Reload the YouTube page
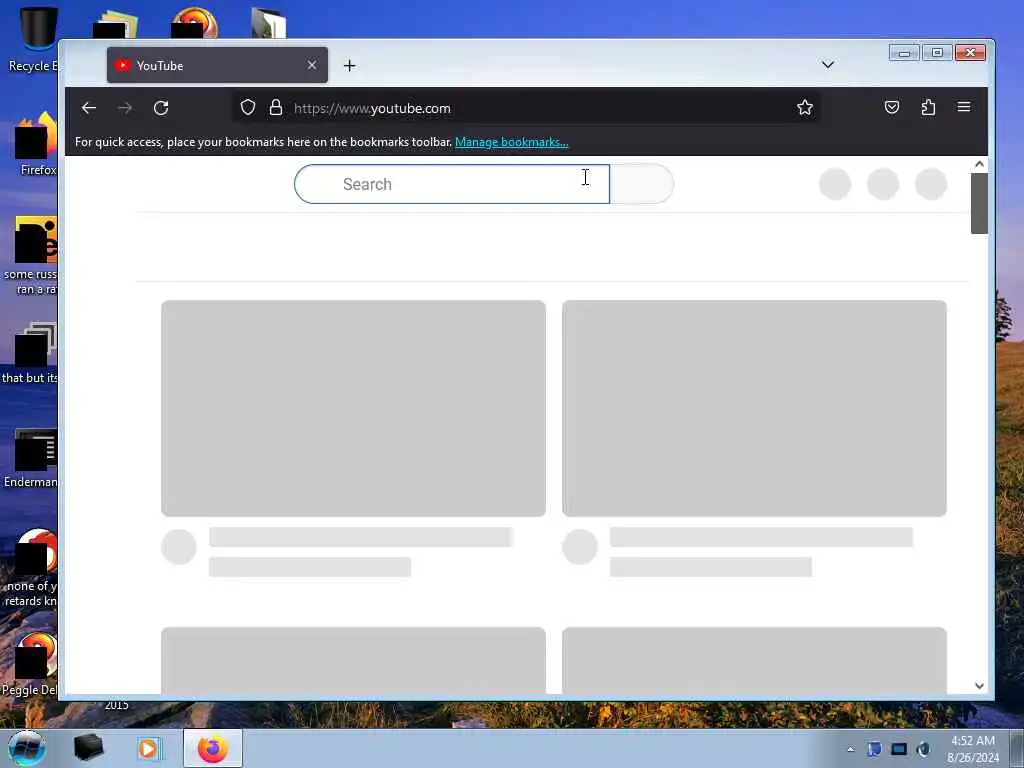This screenshot has width=1024, height=768. click(x=161, y=108)
